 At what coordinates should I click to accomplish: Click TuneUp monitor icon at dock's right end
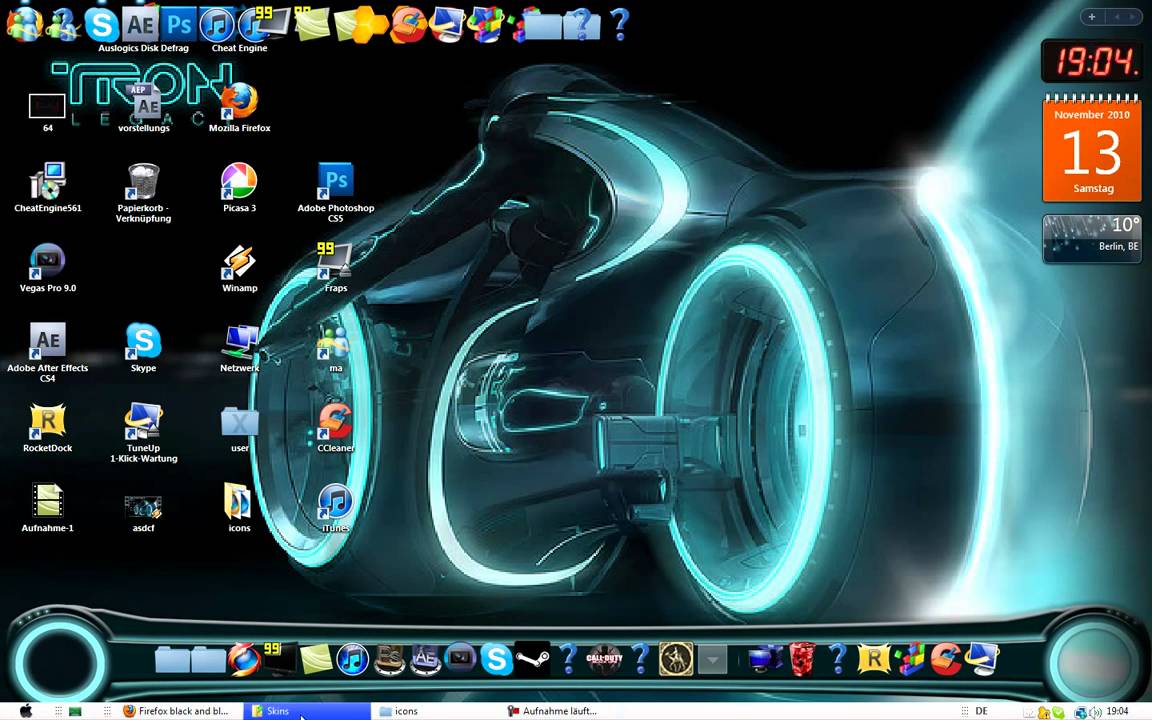(982, 659)
